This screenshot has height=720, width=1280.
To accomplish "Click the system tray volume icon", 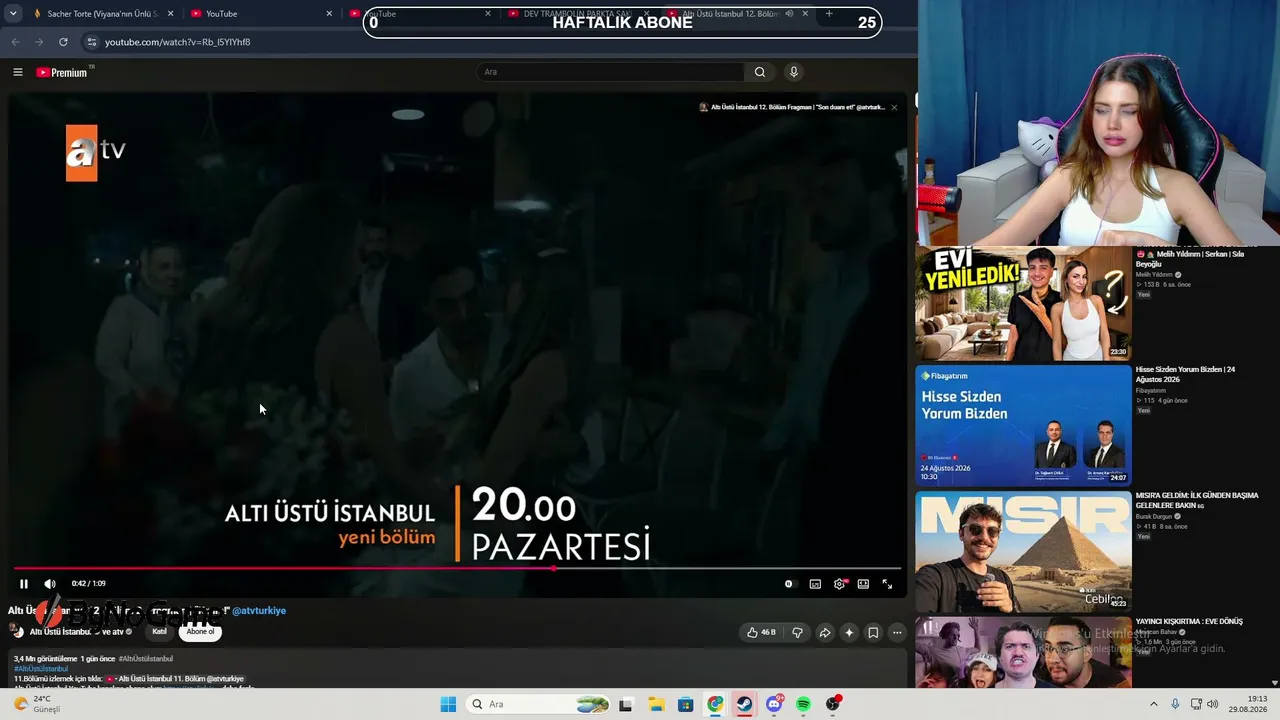I will coord(1212,704).
